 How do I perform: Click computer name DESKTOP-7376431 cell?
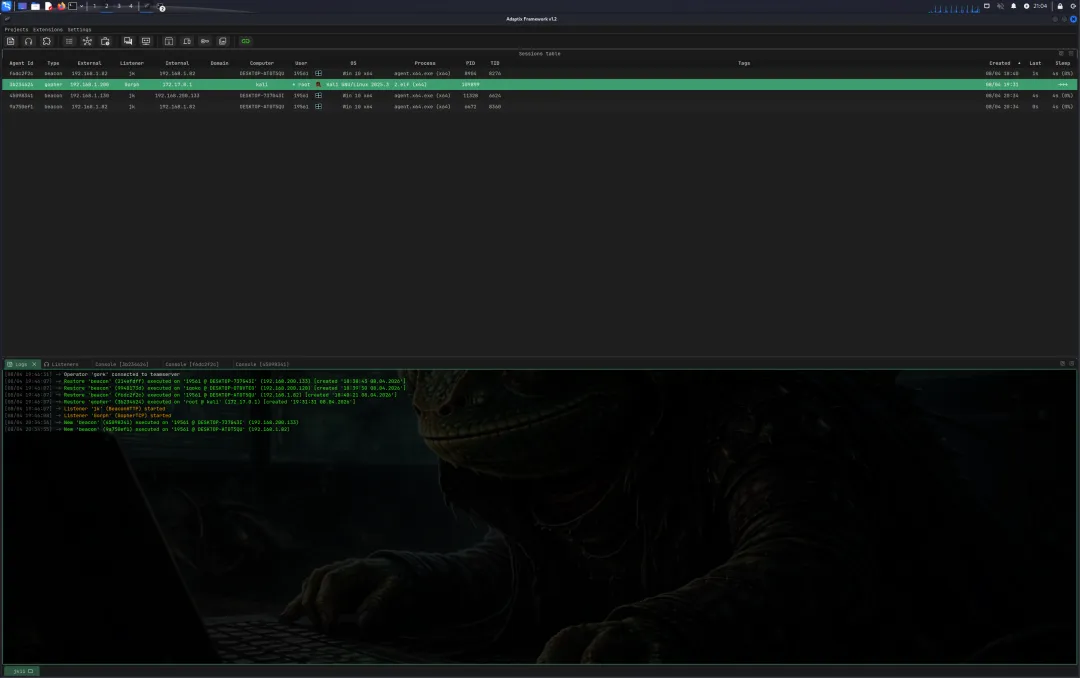point(262,95)
